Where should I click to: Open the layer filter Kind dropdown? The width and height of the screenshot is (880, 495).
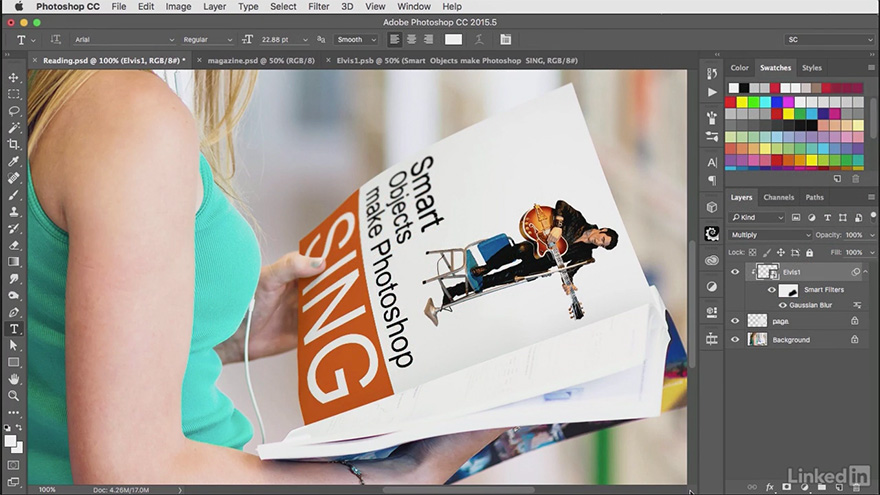pyautogui.click(x=757, y=218)
